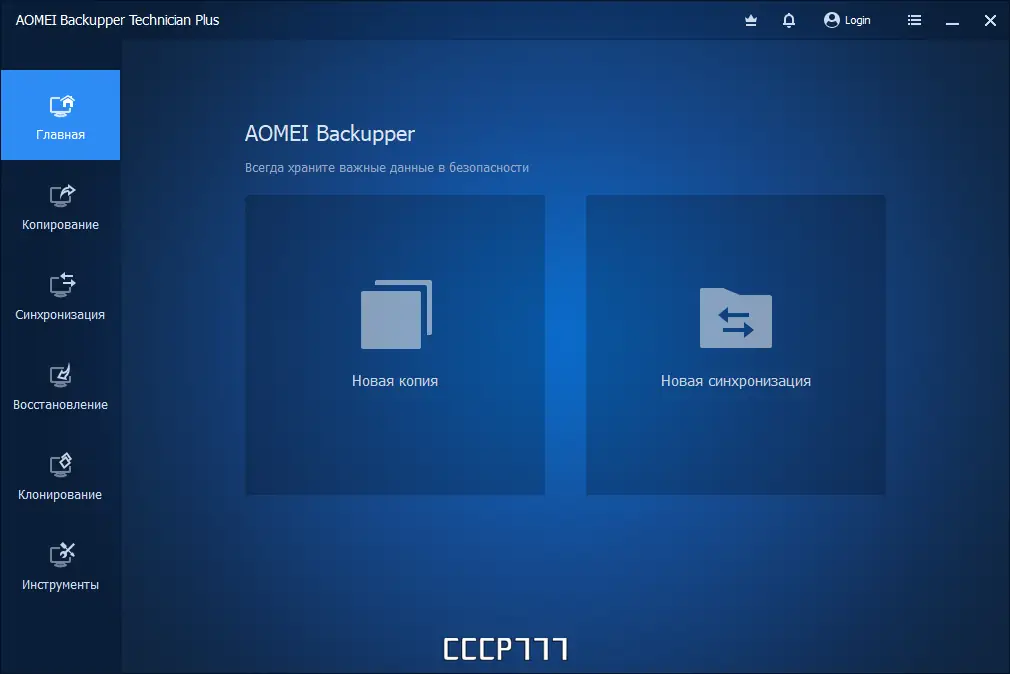Screen dimensions: 1010x674
Task: Open the list menu icon in the title bar
Action: [913, 19]
